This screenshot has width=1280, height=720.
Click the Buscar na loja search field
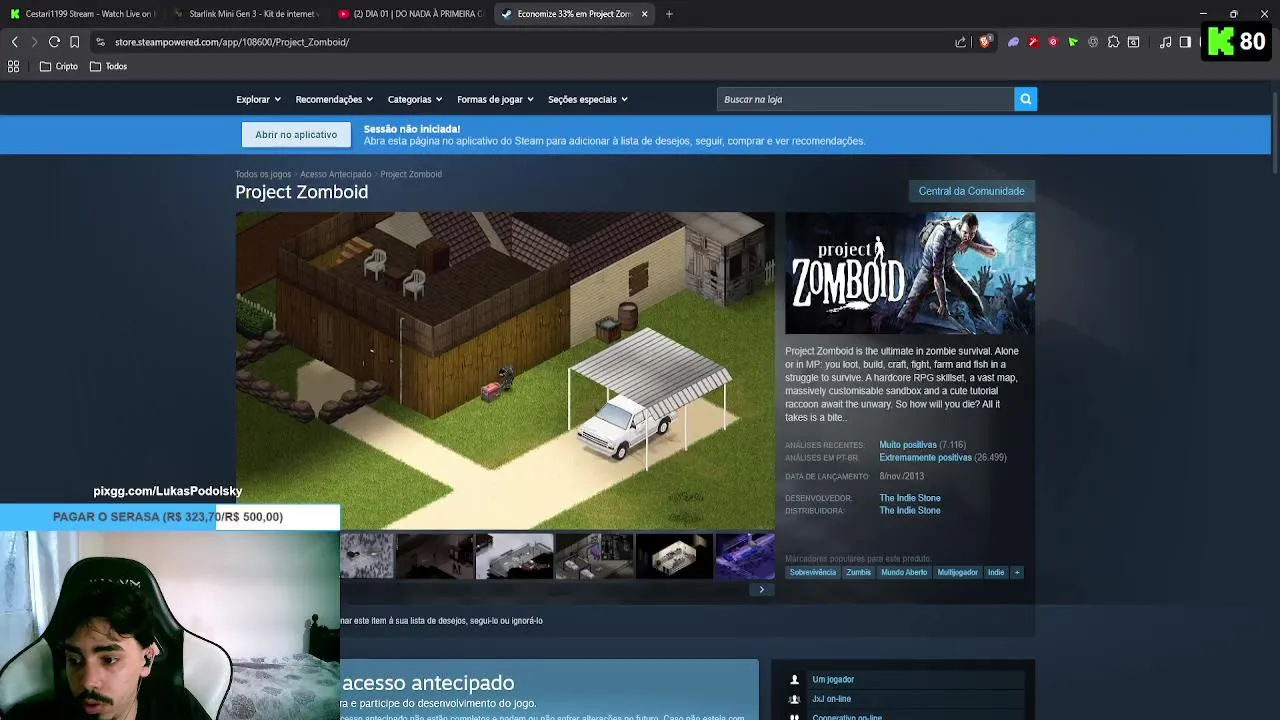pyautogui.click(x=866, y=99)
